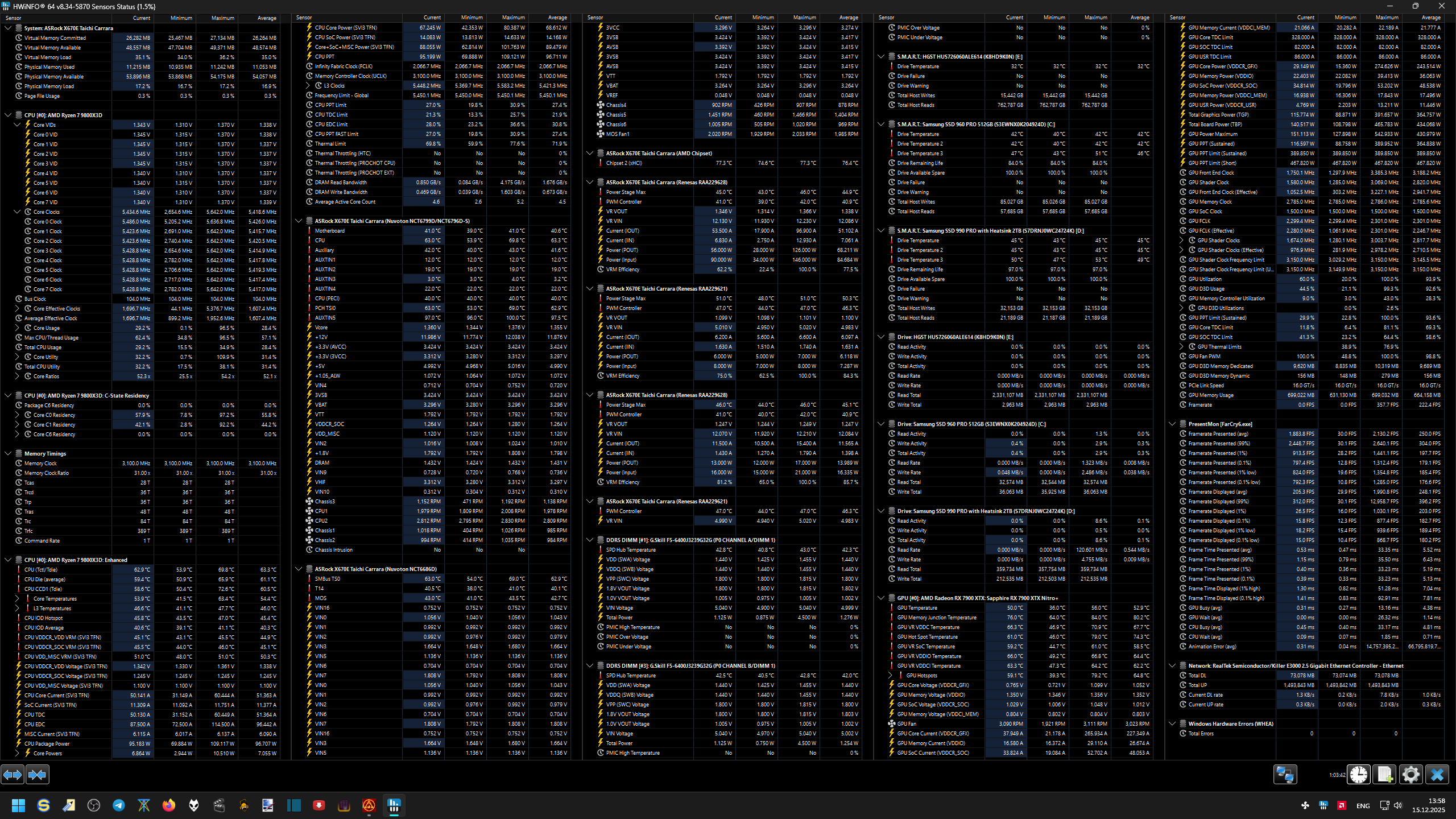Expand the GPU Hotspots sub-group
This screenshot has width=1456, height=819.
pyautogui.click(x=890, y=675)
